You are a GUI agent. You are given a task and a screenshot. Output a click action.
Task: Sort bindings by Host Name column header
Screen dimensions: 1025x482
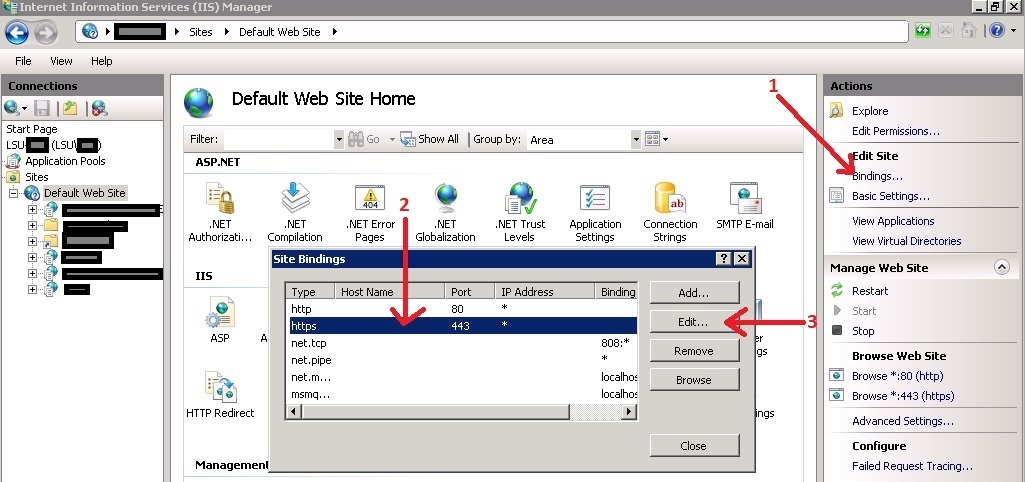pyautogui.click(x=390, y=292)
